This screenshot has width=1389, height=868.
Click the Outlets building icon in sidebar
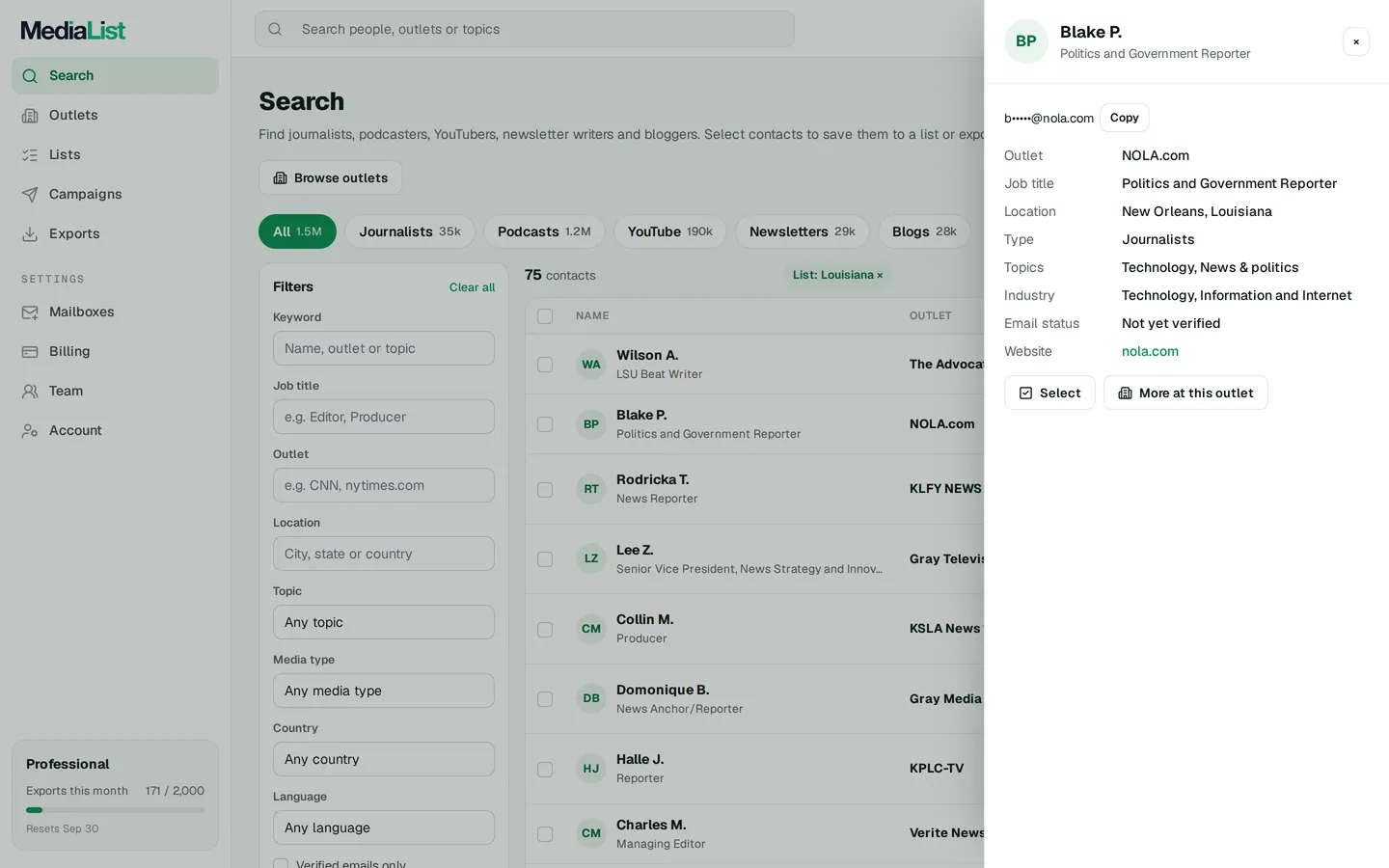(30, 116)
